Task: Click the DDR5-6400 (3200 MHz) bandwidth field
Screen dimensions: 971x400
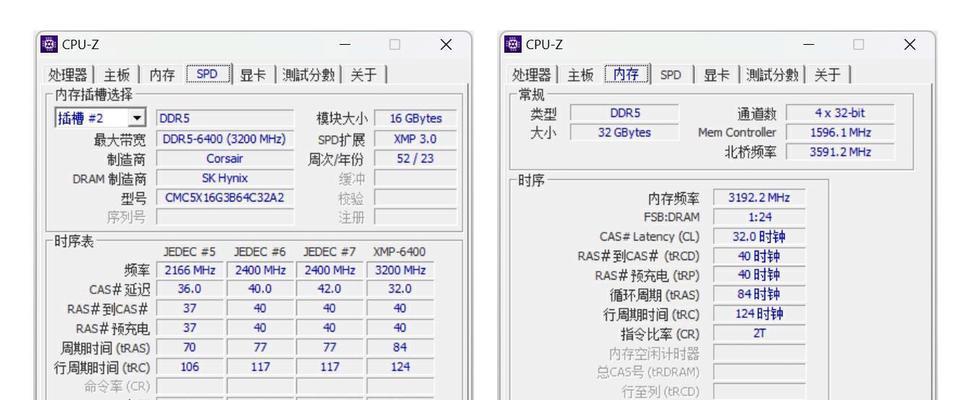Action: (224, 139)
